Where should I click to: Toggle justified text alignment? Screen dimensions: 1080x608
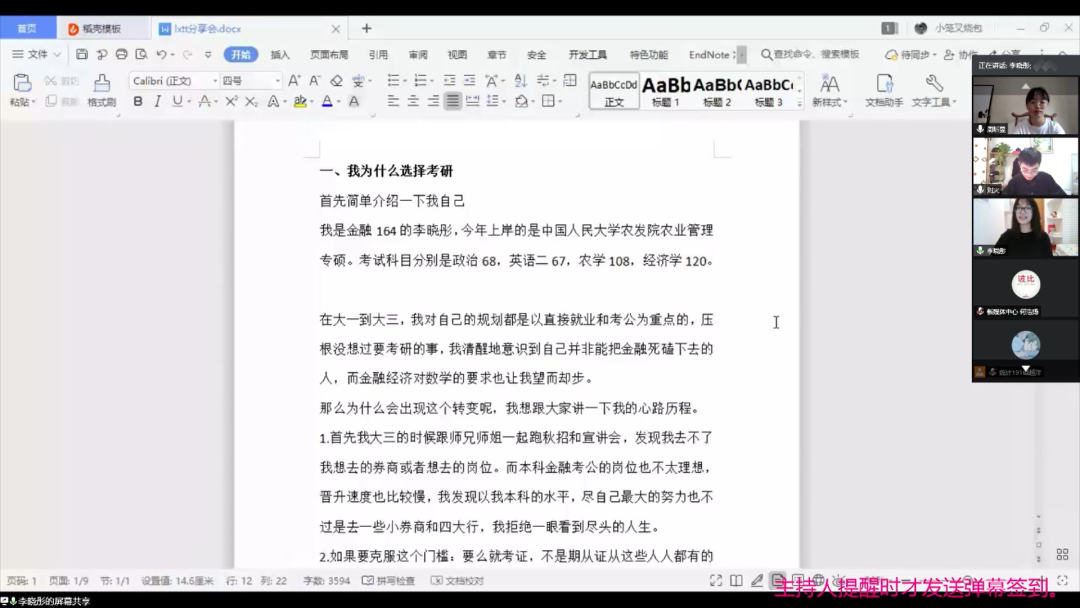coord(453,101)
